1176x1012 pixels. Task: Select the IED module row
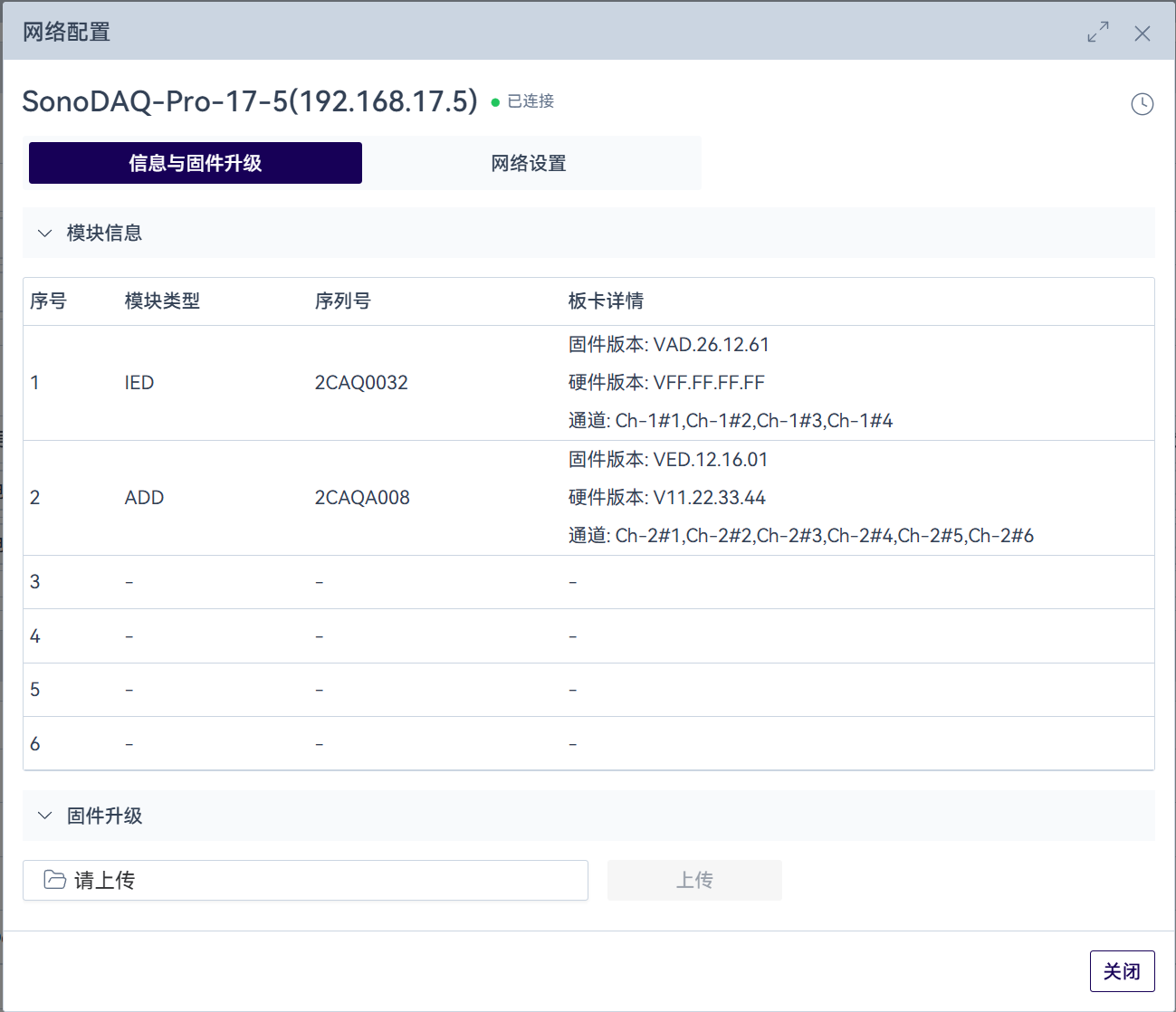[139, 383]
